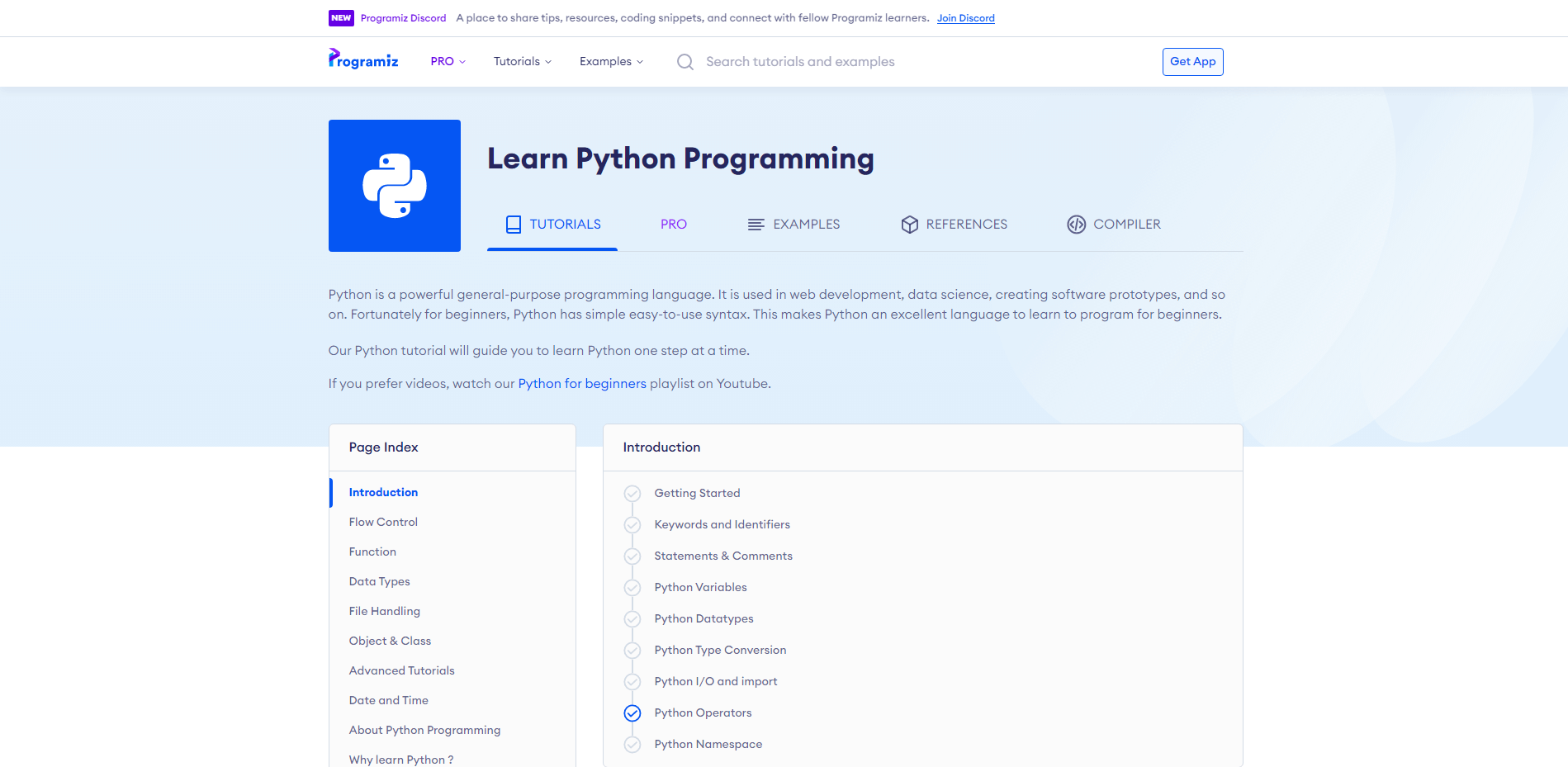Click the Examples list icon
Image resolution: width=1568 pixels, height=767 pixels.
[x=756, y=225]
